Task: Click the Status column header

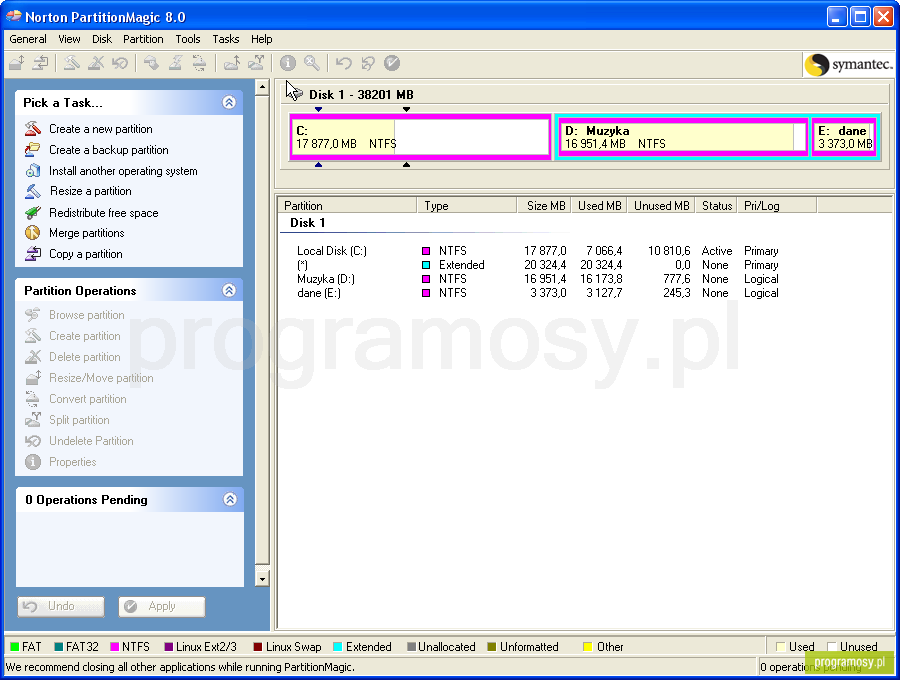Action: 716,205
